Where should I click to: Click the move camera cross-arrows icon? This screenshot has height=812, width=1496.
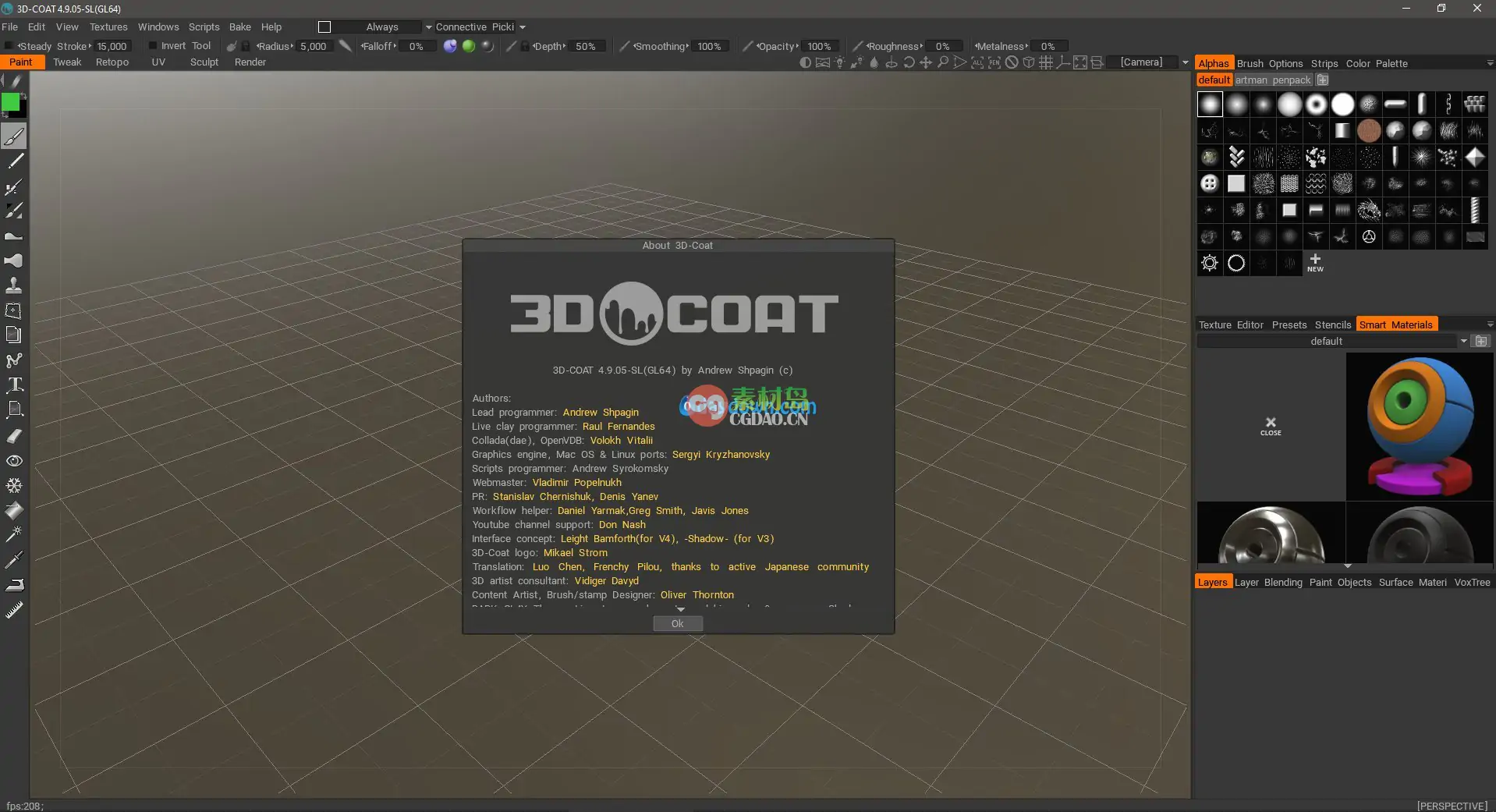click(926, 62)
